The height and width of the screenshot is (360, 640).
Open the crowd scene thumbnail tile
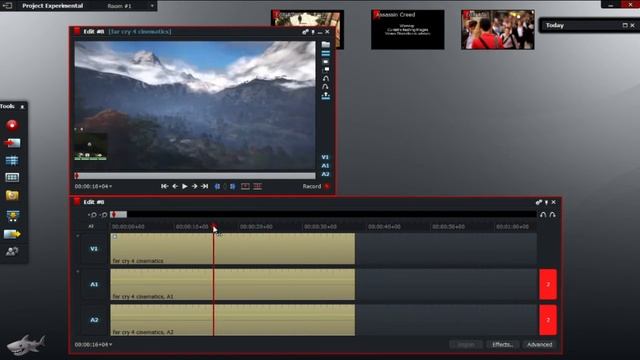498,29
